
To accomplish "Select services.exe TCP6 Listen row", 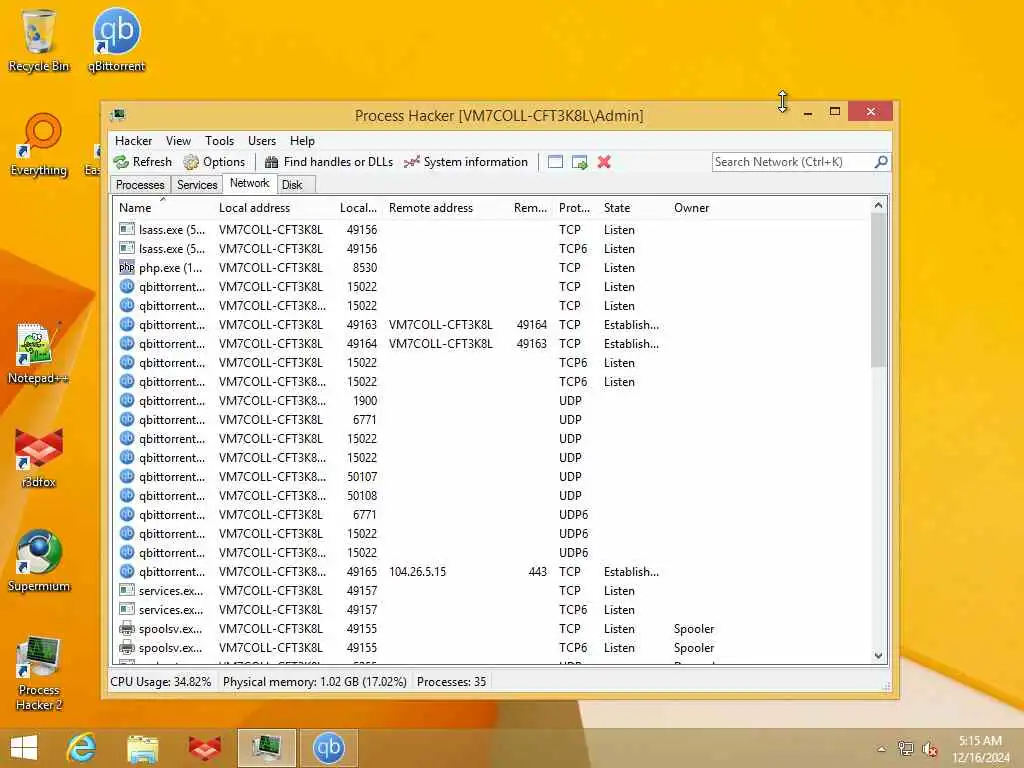I will [x=492, y=609].
